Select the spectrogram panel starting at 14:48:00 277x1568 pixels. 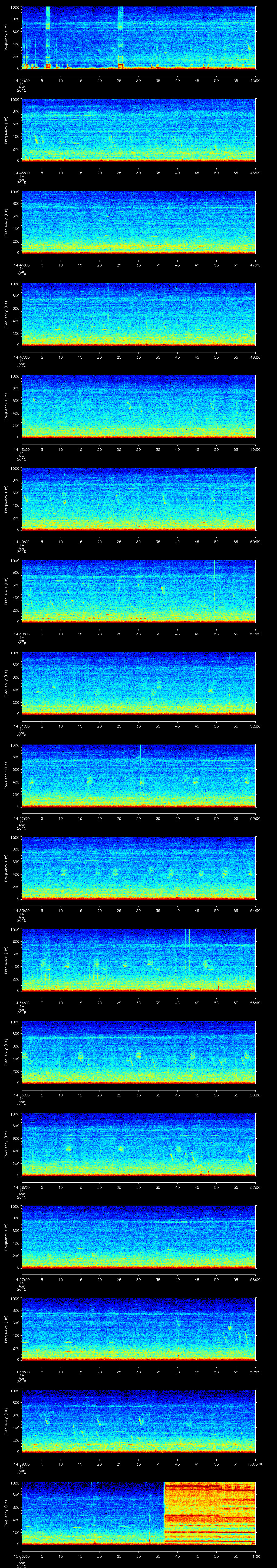tap(139, 407)
